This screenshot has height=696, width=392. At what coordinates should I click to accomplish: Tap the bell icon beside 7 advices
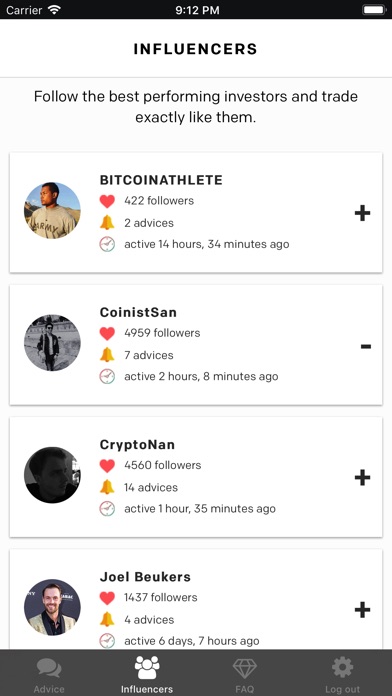(107, 355)
